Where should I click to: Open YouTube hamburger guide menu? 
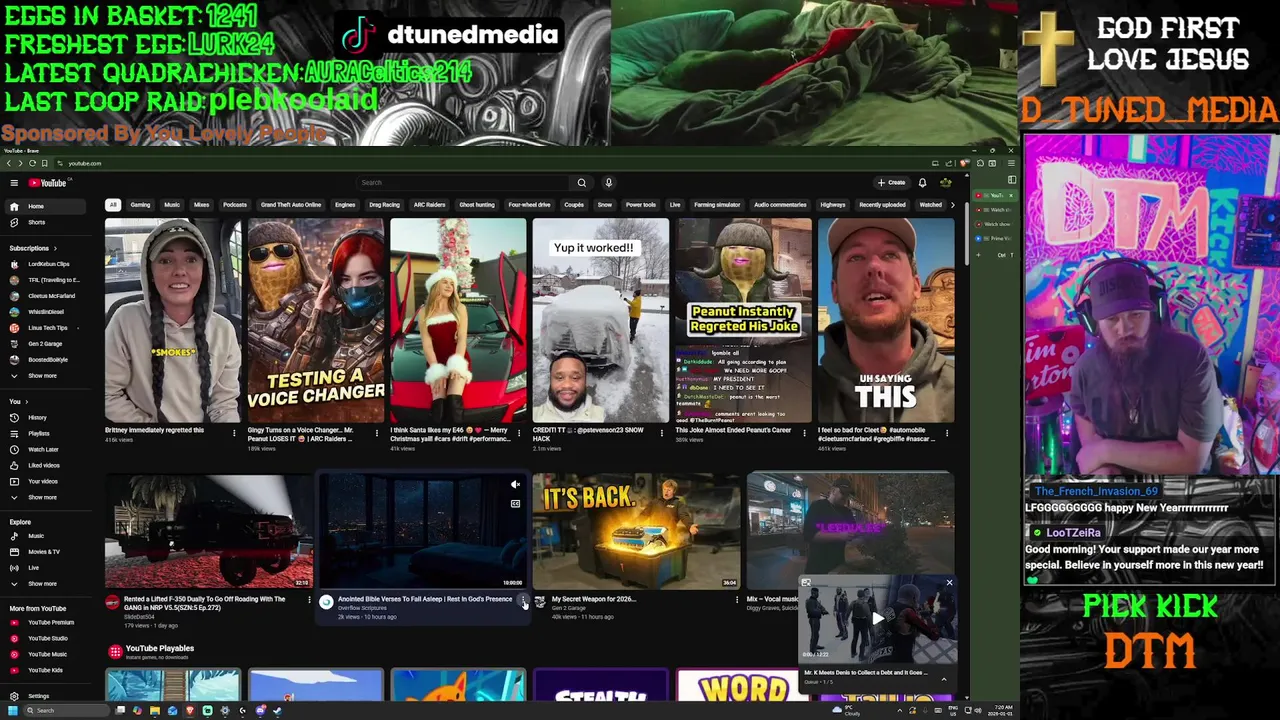pyautogui.click(x=14, y=183)
